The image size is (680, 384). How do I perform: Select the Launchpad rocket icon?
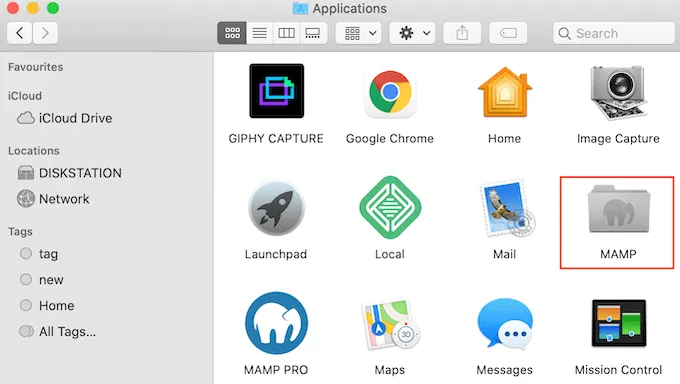(276, 208)
